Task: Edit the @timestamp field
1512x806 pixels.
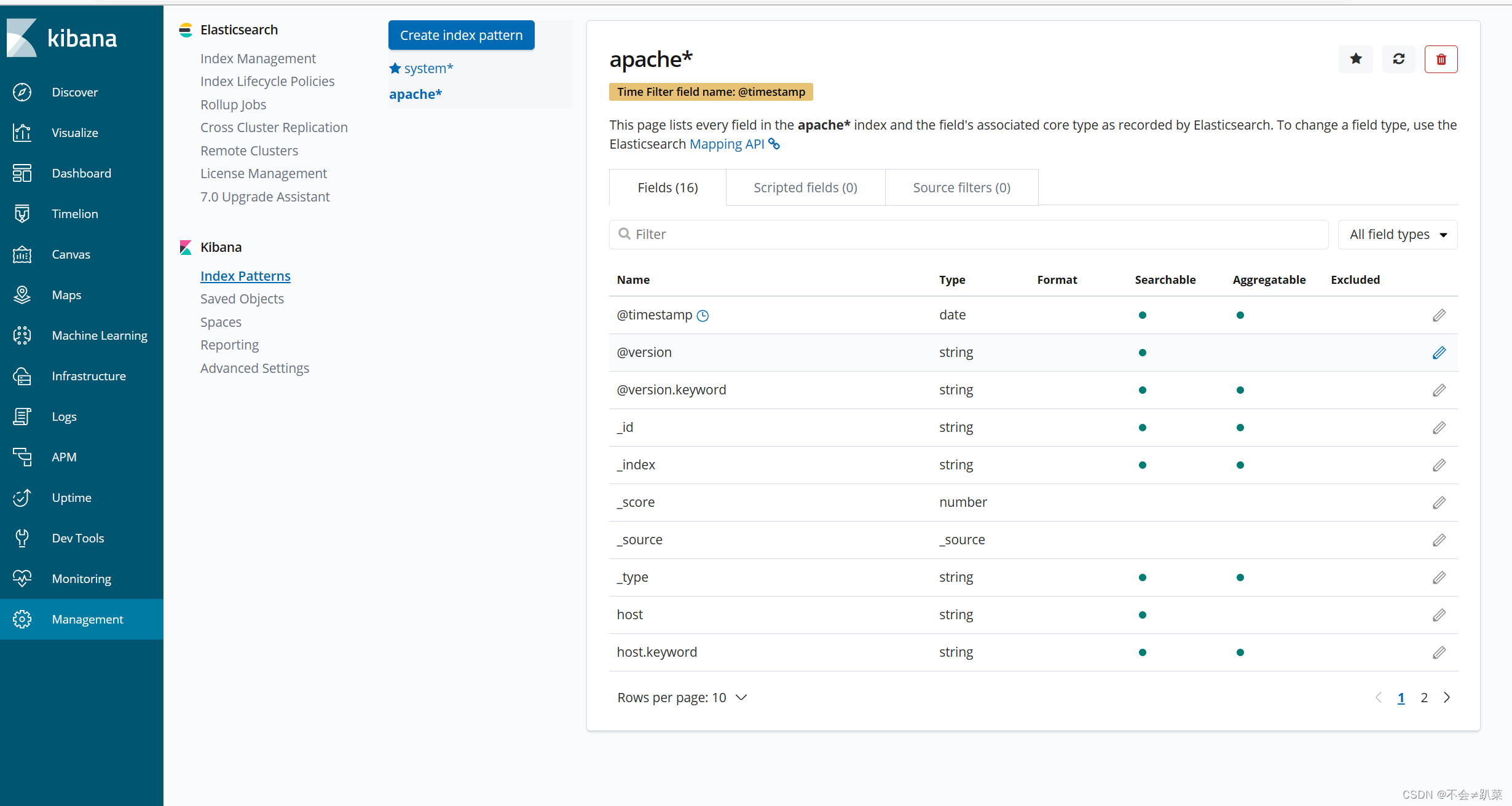Action: tap(1439, 315)
